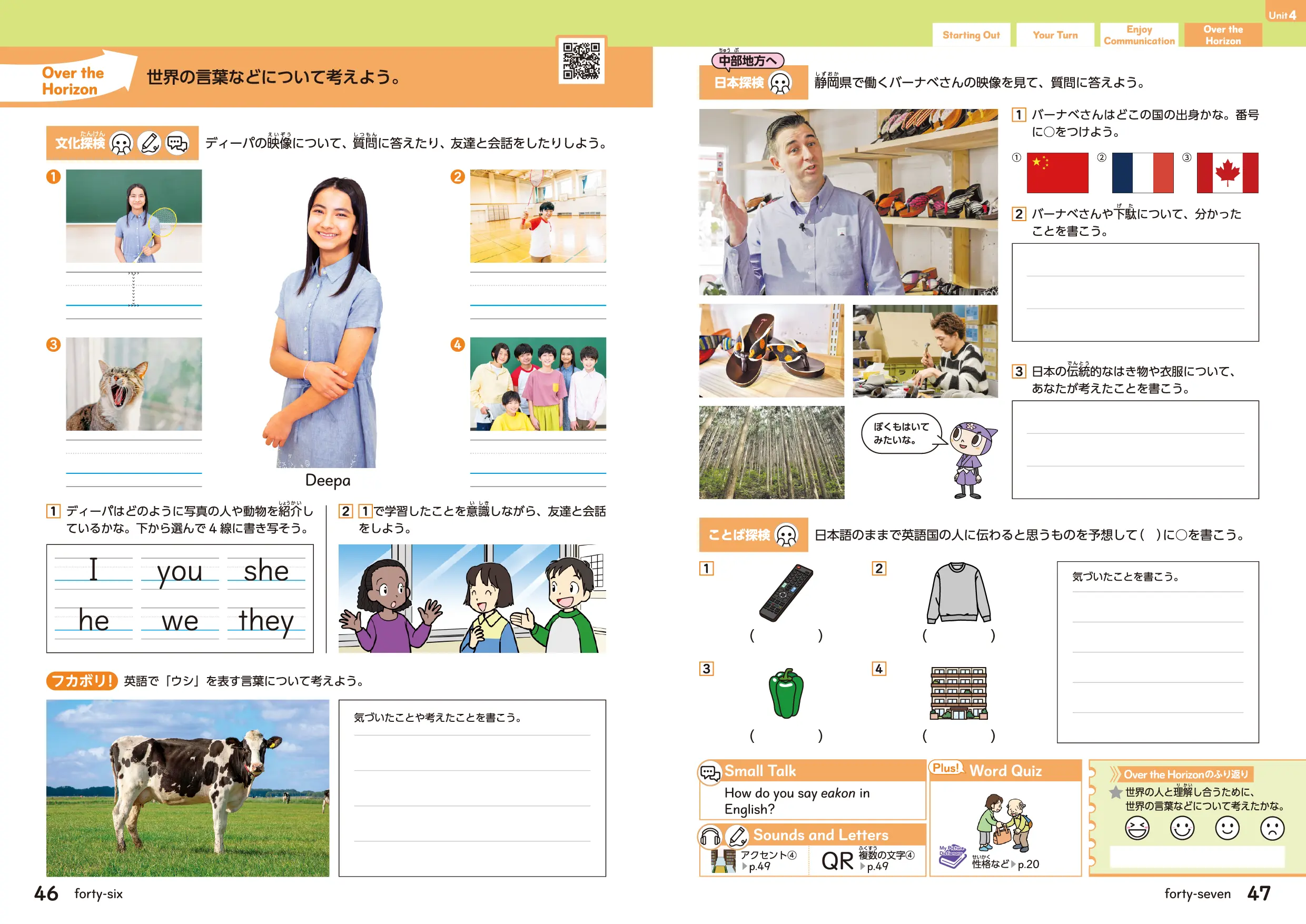This screenshot has width=1306, height=924.
Task: Click the gray sweatshirt picture
Action: (958, 592)
